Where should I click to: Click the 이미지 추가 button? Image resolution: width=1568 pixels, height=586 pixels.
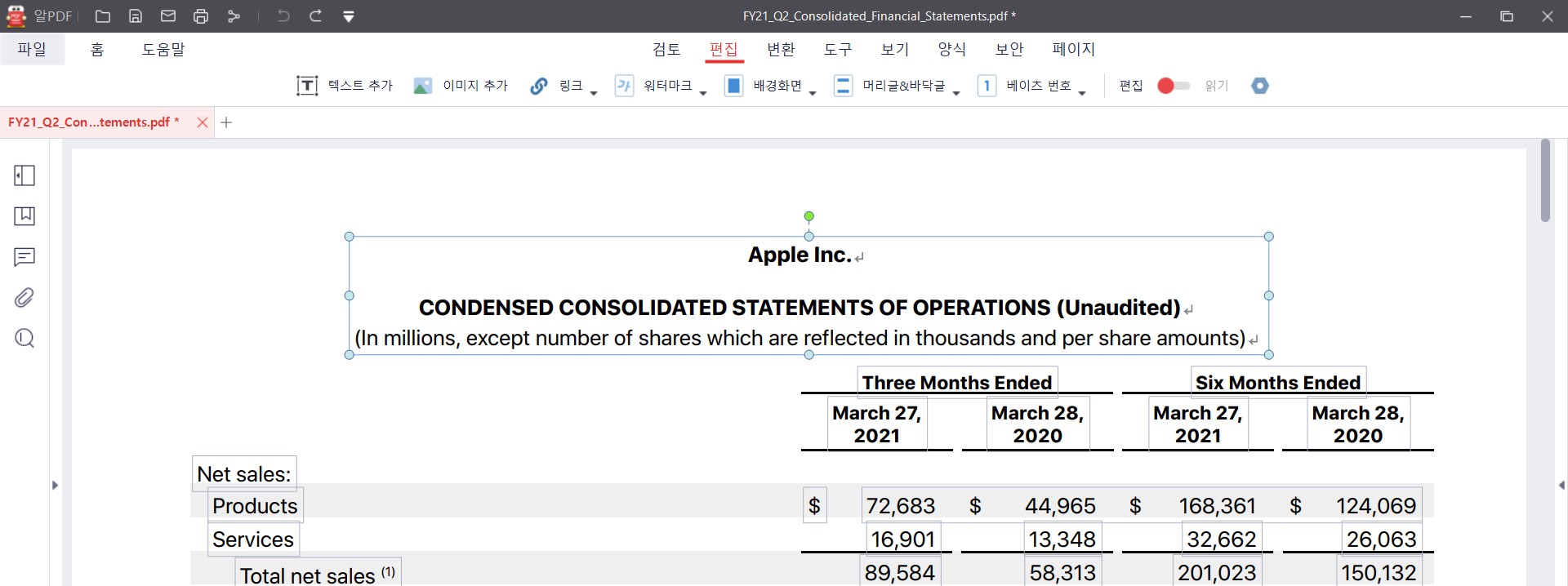pos(461,86)
